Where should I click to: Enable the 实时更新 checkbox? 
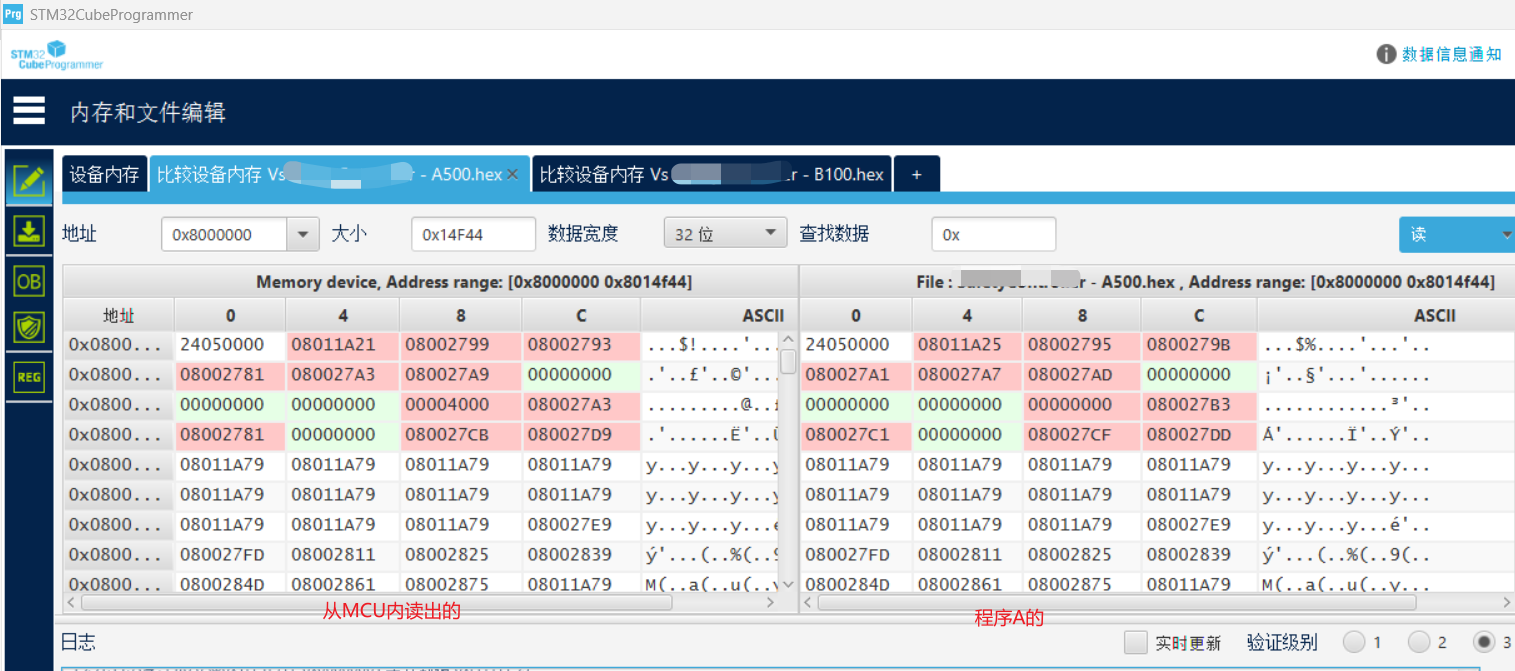(1135, 642)
